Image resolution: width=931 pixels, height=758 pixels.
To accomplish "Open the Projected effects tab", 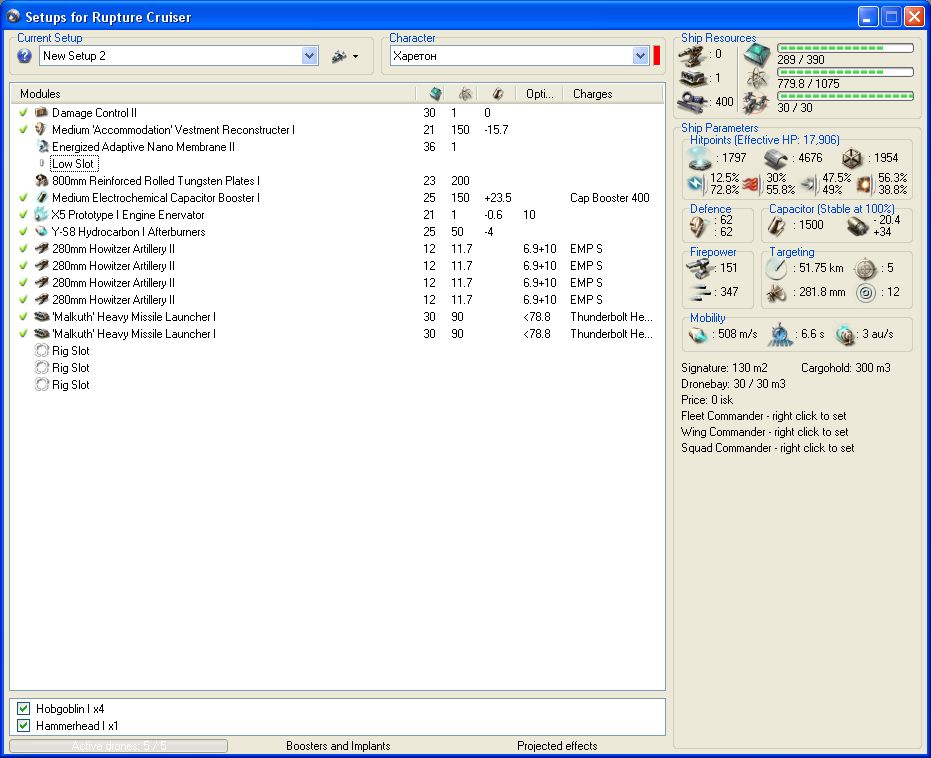I will coord(557,746).
